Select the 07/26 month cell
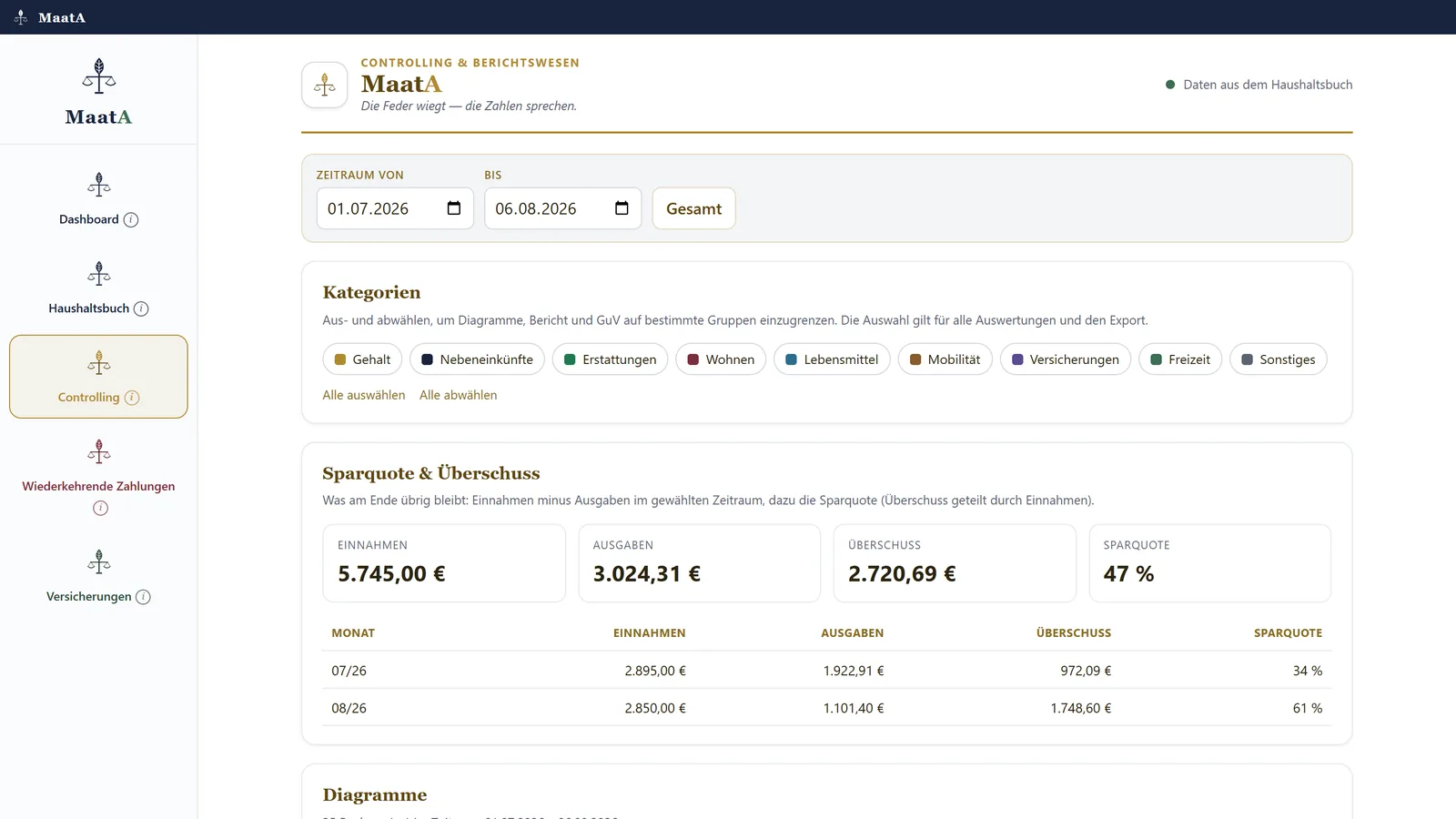1456x819 pixels. click(x=349, y=671)
